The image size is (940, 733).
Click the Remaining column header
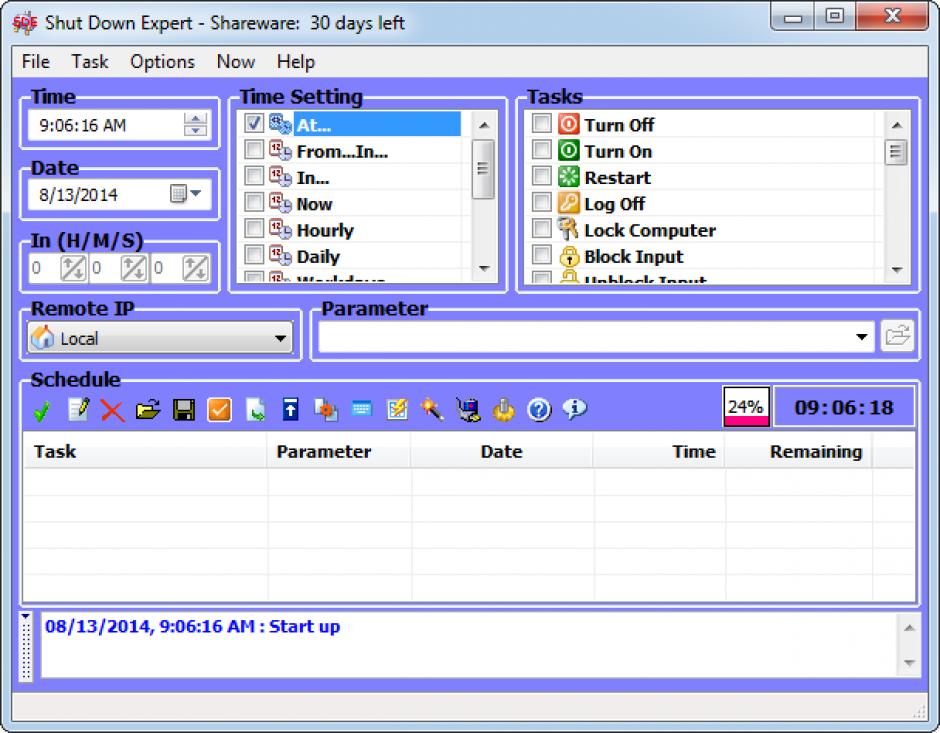click(799, 451)
